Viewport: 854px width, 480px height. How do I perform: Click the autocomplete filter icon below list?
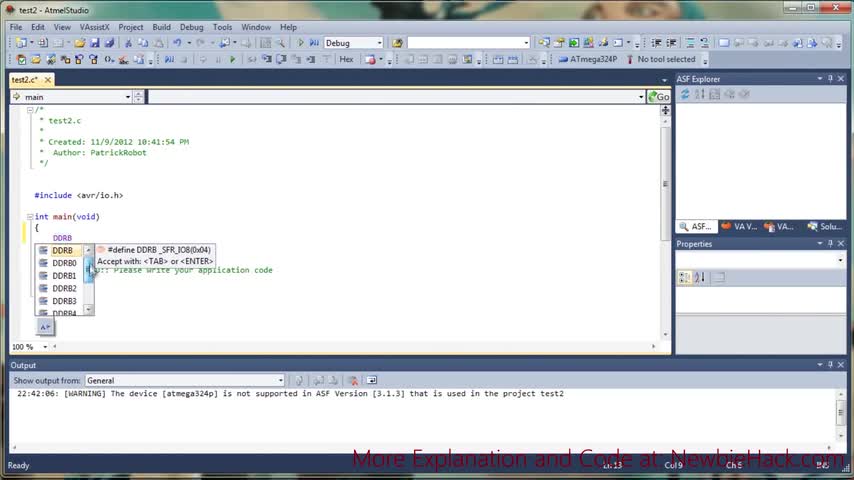point(45,327)
